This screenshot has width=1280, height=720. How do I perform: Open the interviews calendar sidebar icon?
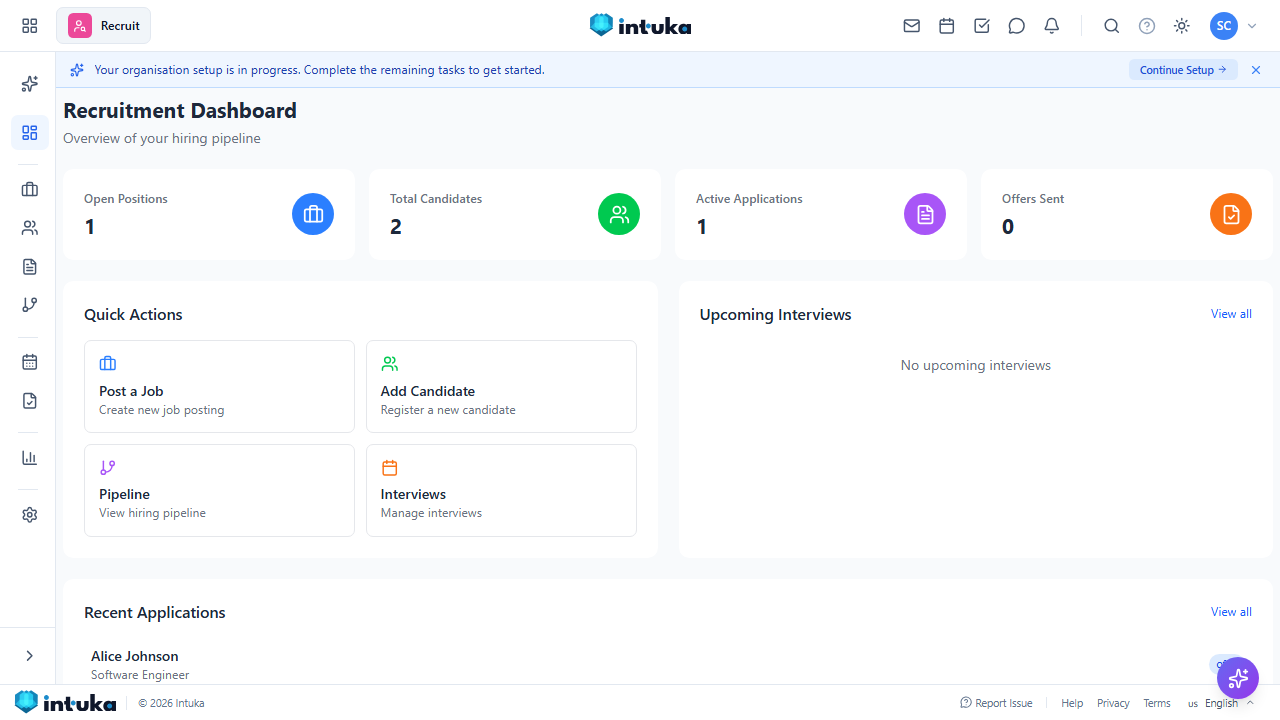click(30, 362)
